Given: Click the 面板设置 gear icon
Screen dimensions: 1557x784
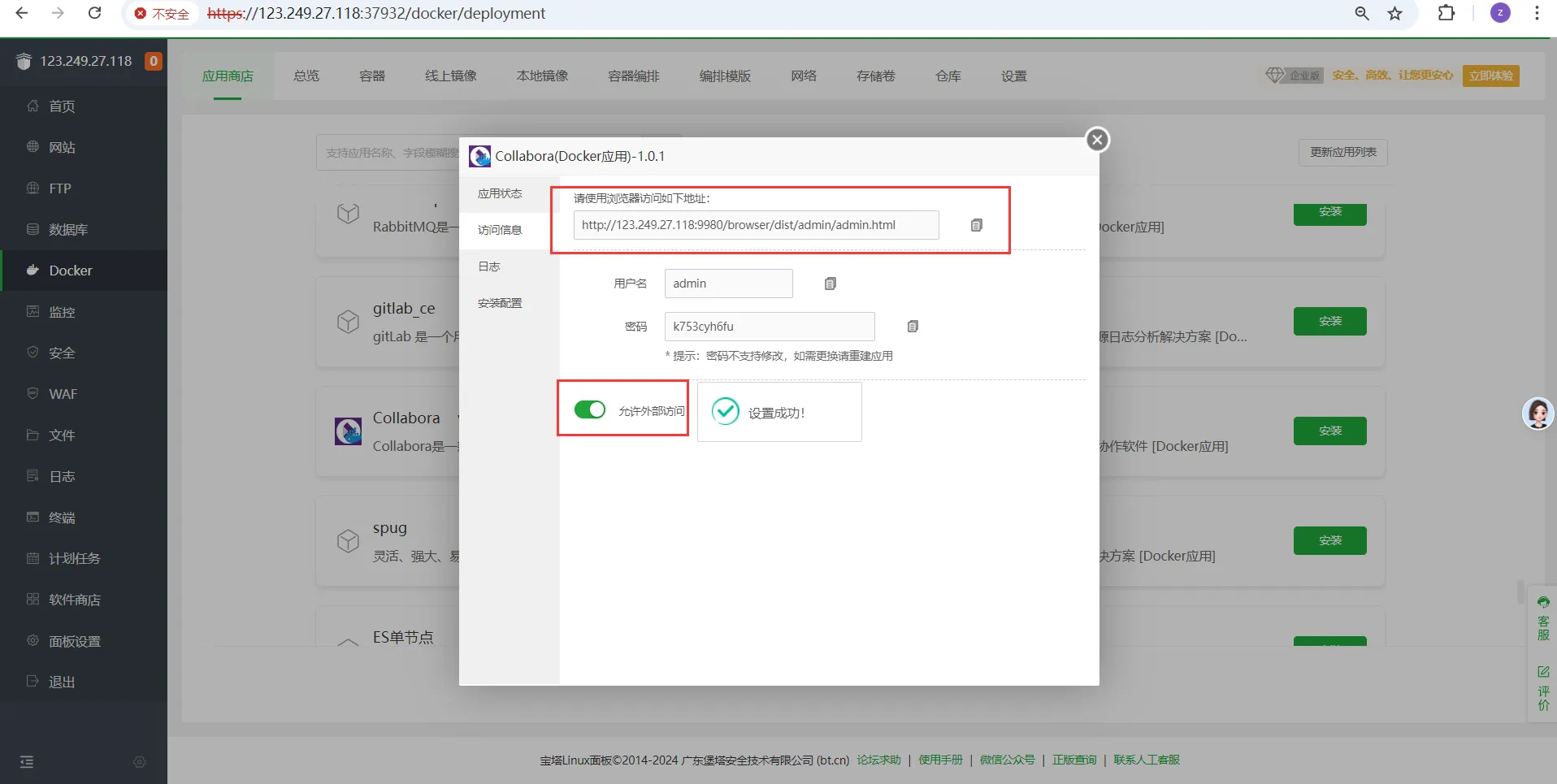Looking at the screenshot, I should click(33, 640).
